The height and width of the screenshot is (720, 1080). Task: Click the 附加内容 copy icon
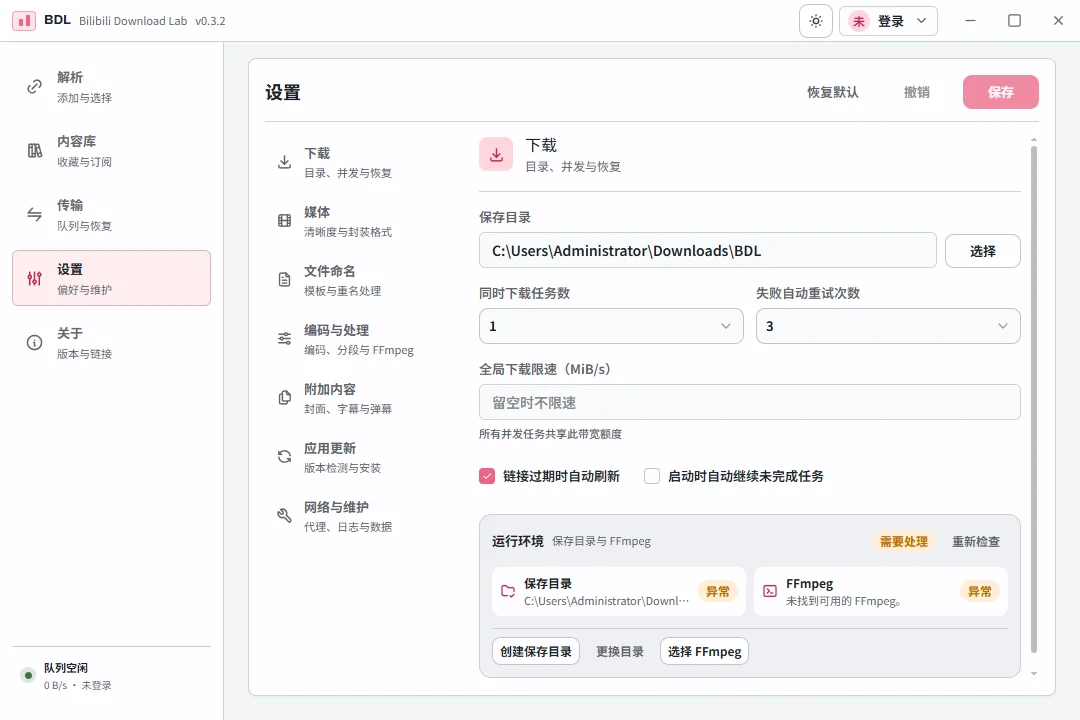click(x=284, y=398)
